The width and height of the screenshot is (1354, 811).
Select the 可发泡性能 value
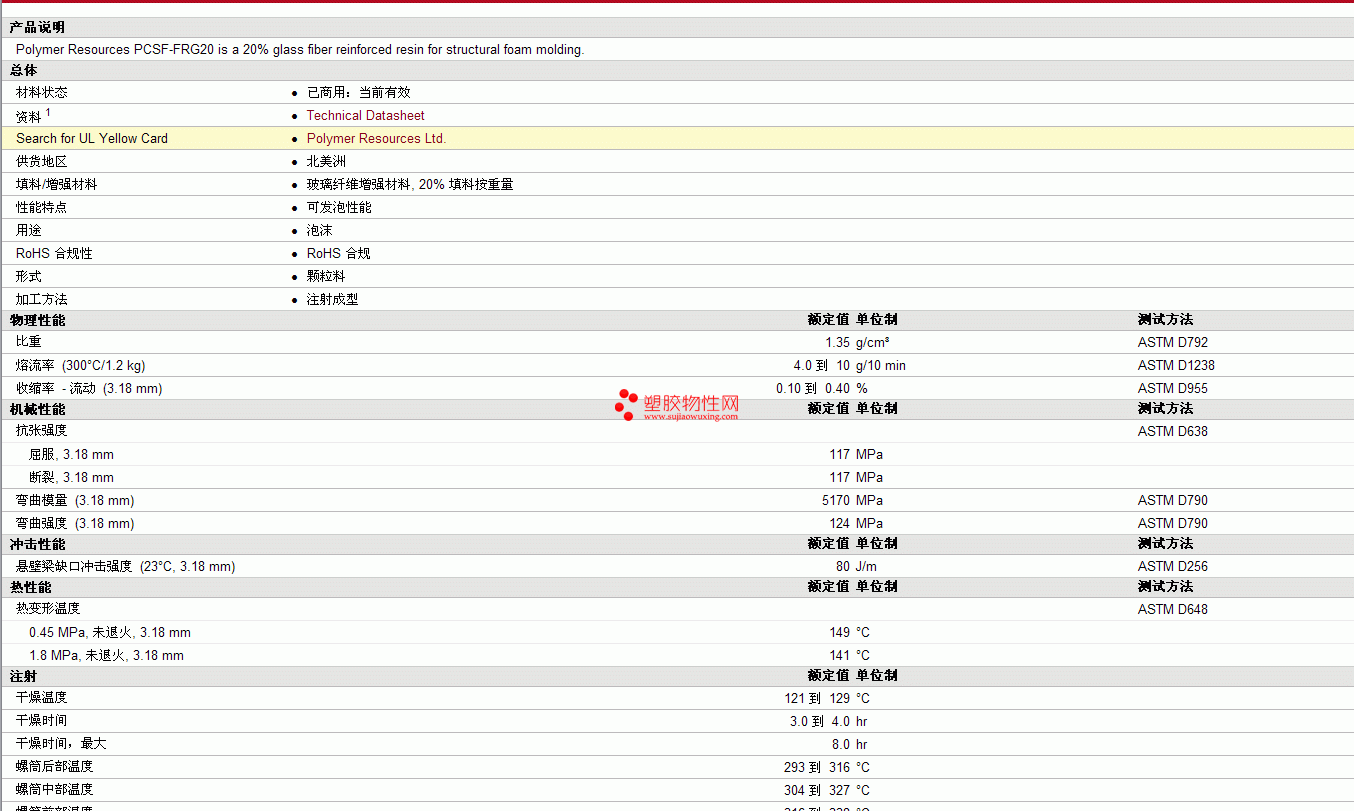[339, 207]
